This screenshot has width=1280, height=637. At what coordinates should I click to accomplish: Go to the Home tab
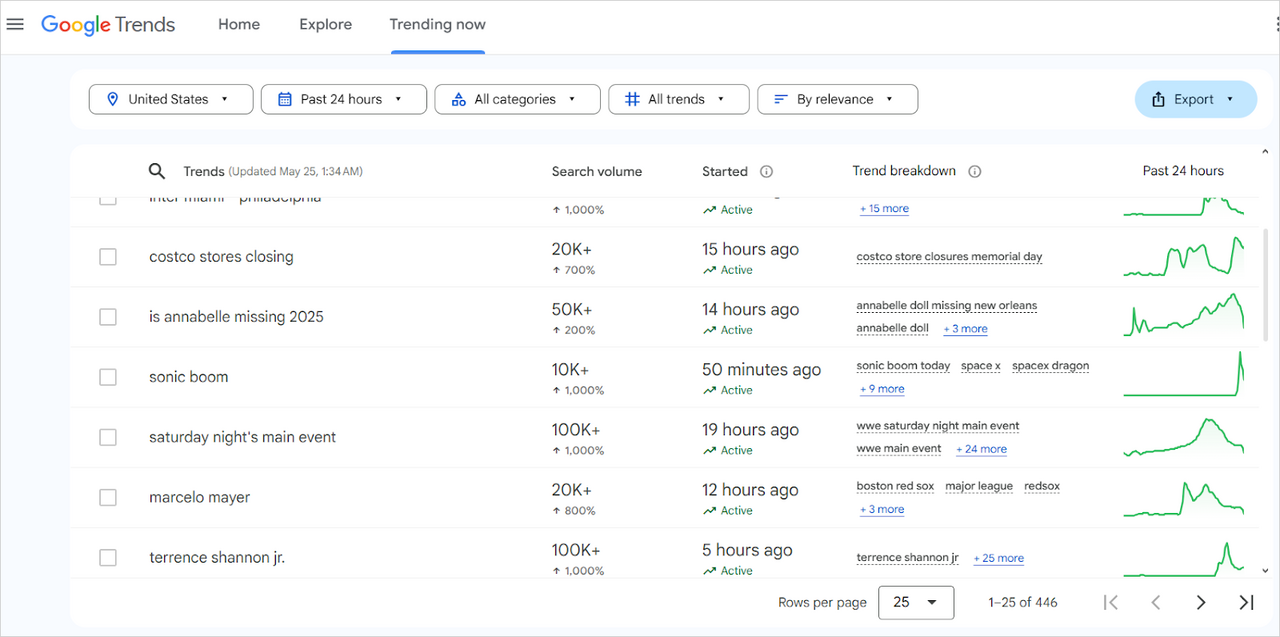[239, 25]
